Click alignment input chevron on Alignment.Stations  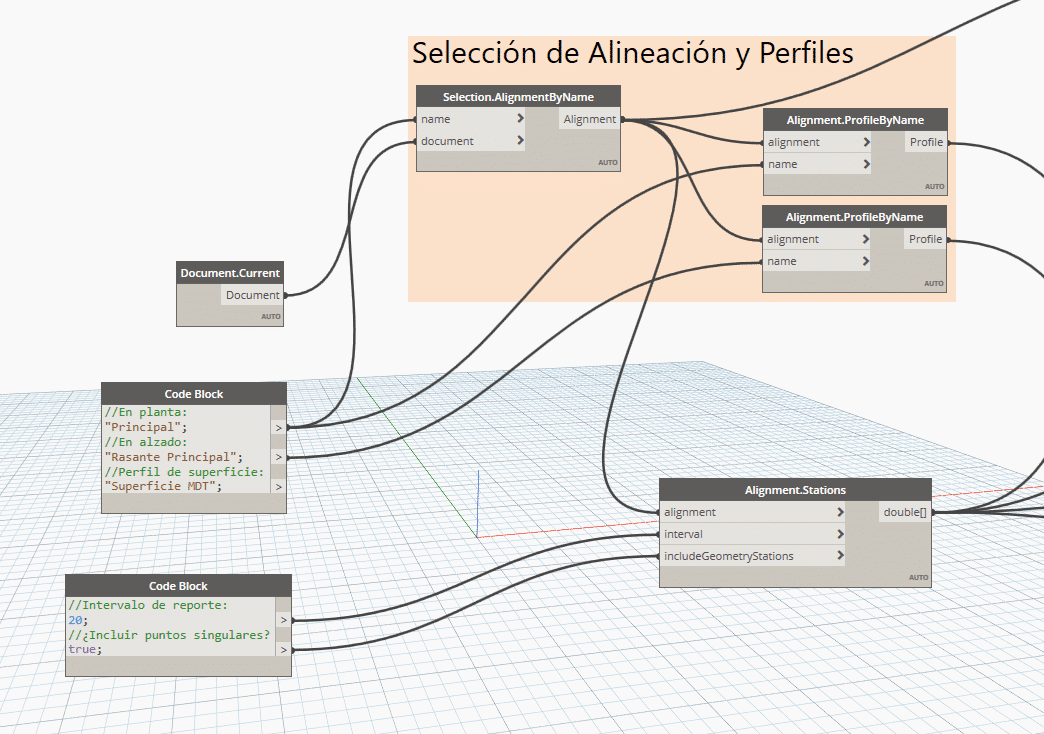coord(840,512)
